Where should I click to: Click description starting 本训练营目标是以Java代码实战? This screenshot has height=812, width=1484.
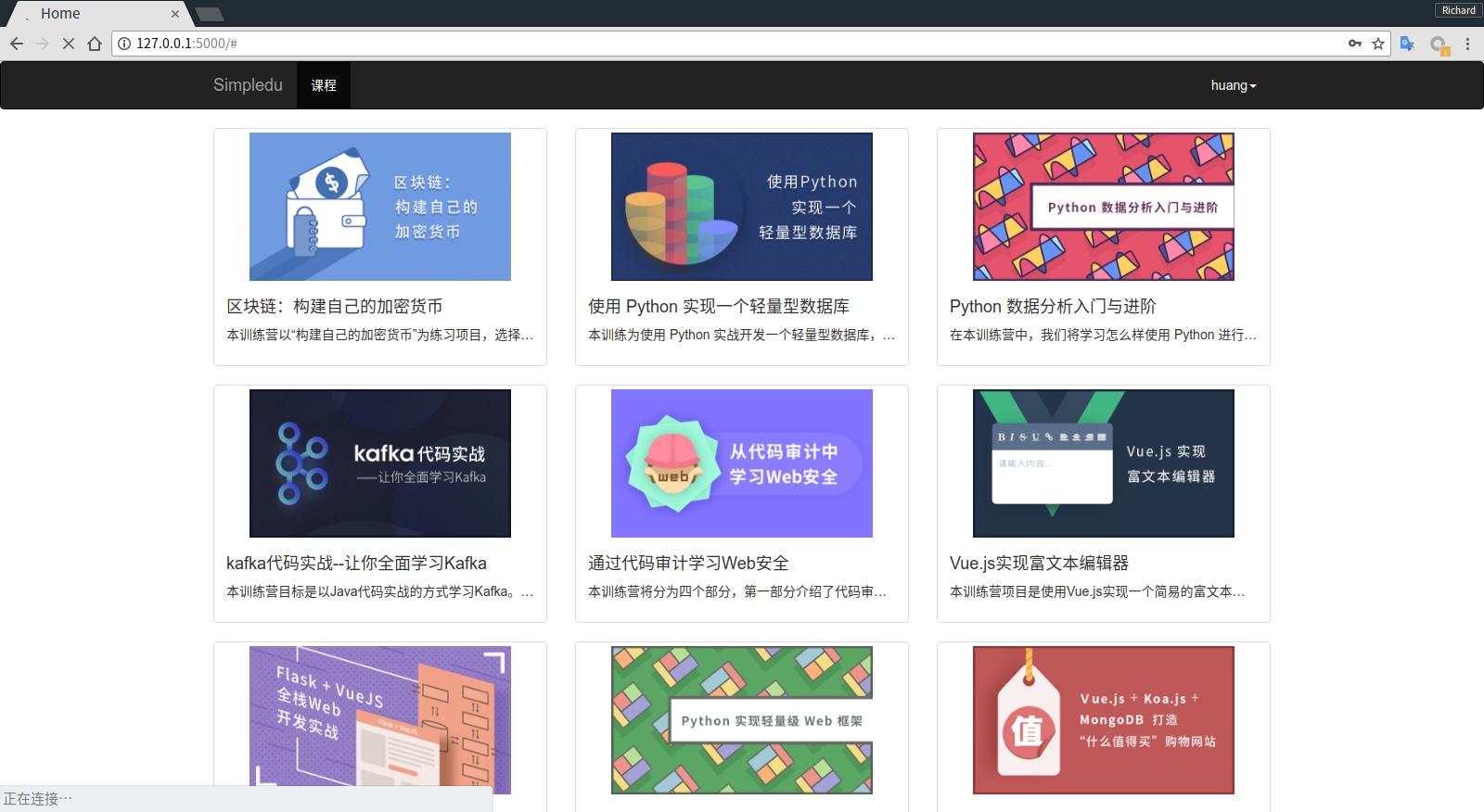click(380, 591)
